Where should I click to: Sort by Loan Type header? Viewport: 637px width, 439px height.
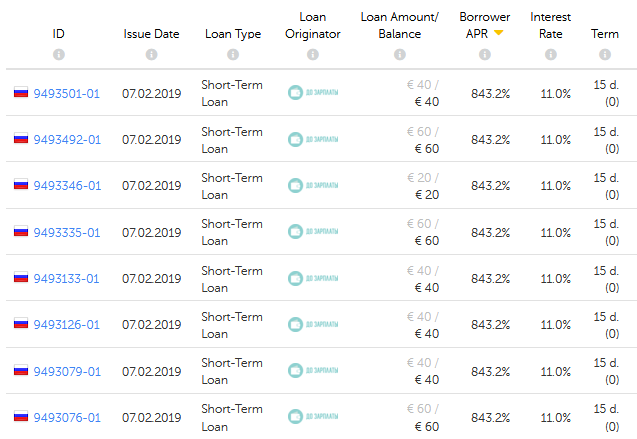click(232, 33)
